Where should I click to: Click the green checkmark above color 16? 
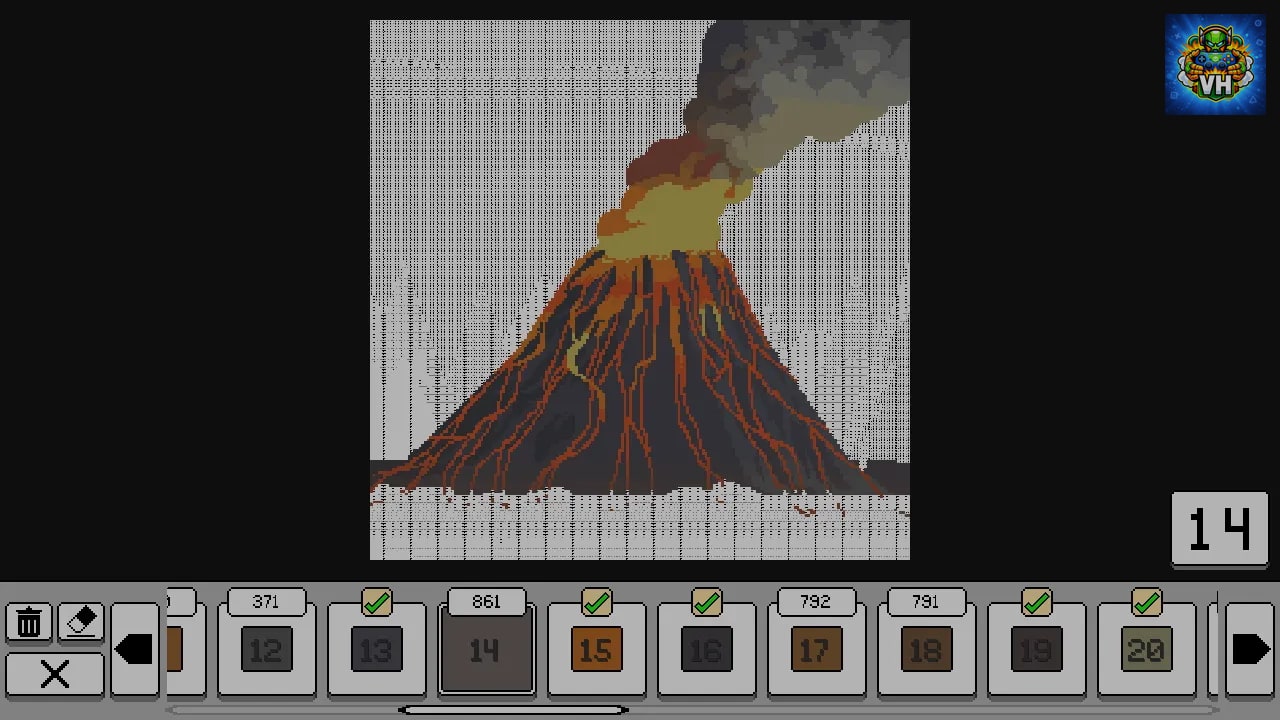click(707, 602)
